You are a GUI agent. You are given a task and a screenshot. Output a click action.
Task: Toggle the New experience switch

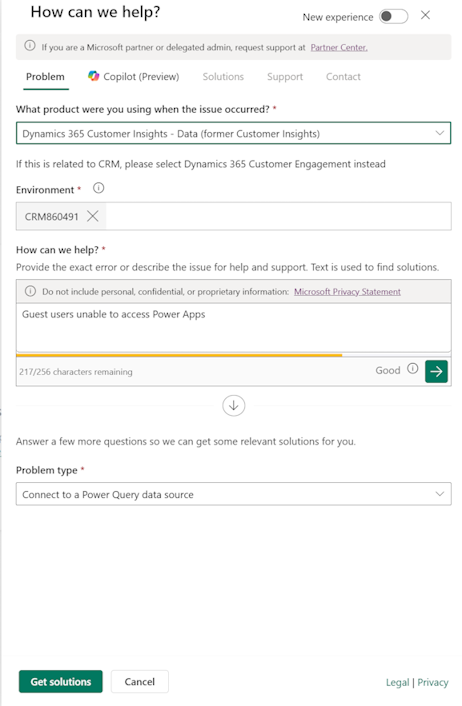click(x=393, y=17)
